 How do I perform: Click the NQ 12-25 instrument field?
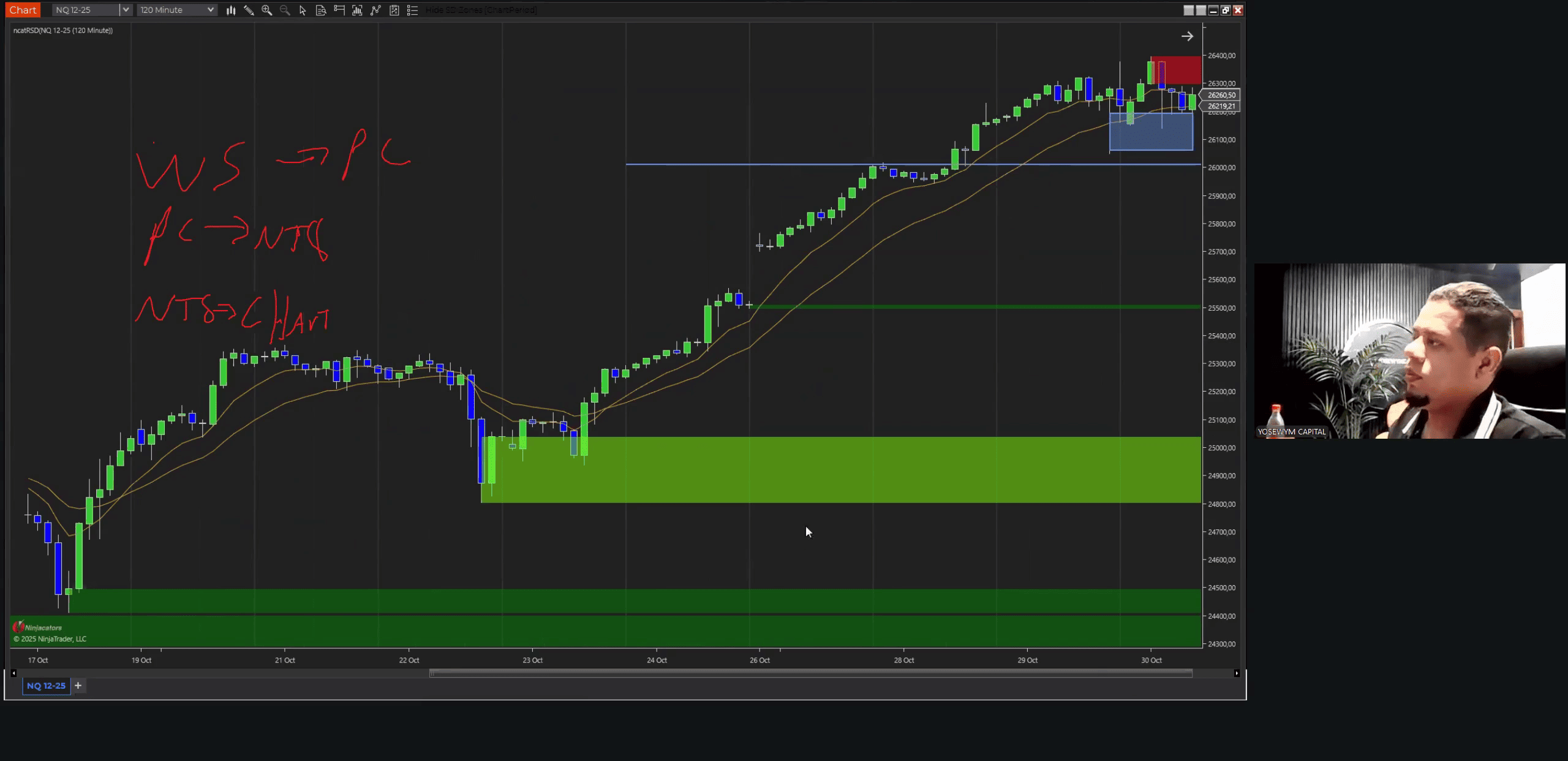pyautogui.click(x=85, y=10)
